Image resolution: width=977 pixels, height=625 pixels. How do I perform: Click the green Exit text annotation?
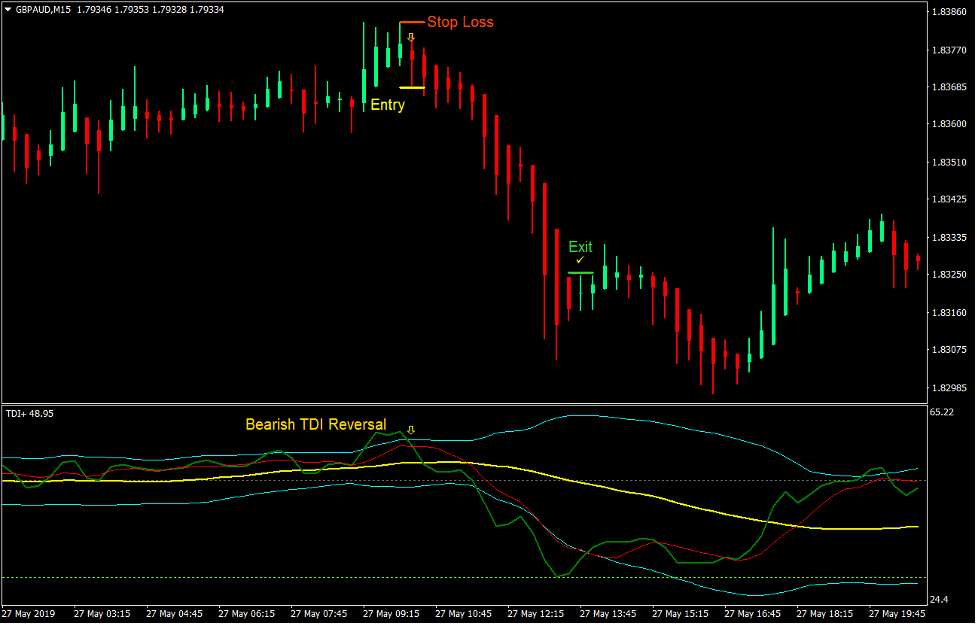pos(580,247)
